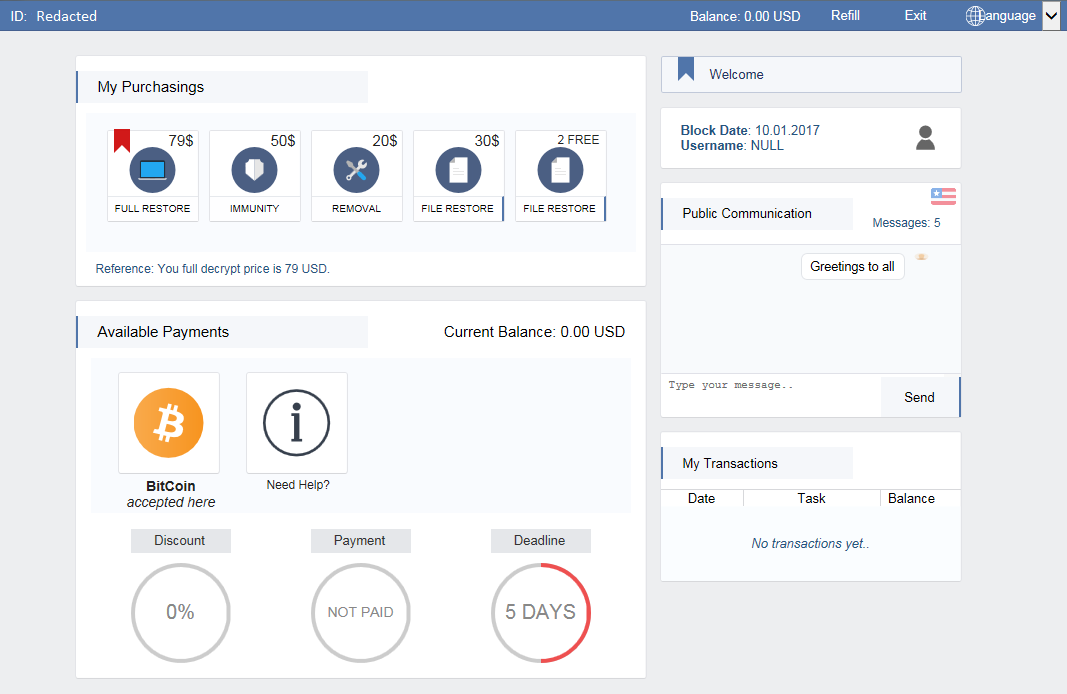Click the orange BitCoin payment icon
This screenshot has width=1067, height=694.
pyautogui.click(x=169, y=423)
